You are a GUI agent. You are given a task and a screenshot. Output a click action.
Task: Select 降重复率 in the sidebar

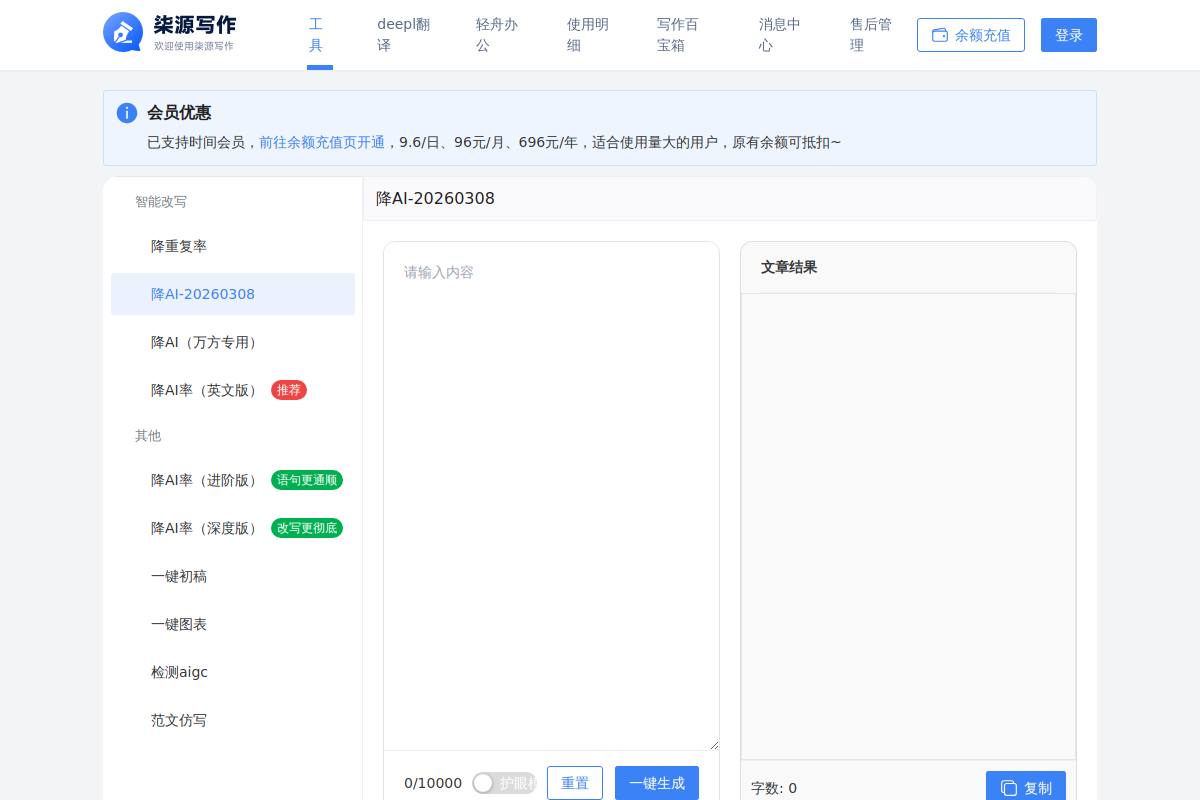(233, 246)
